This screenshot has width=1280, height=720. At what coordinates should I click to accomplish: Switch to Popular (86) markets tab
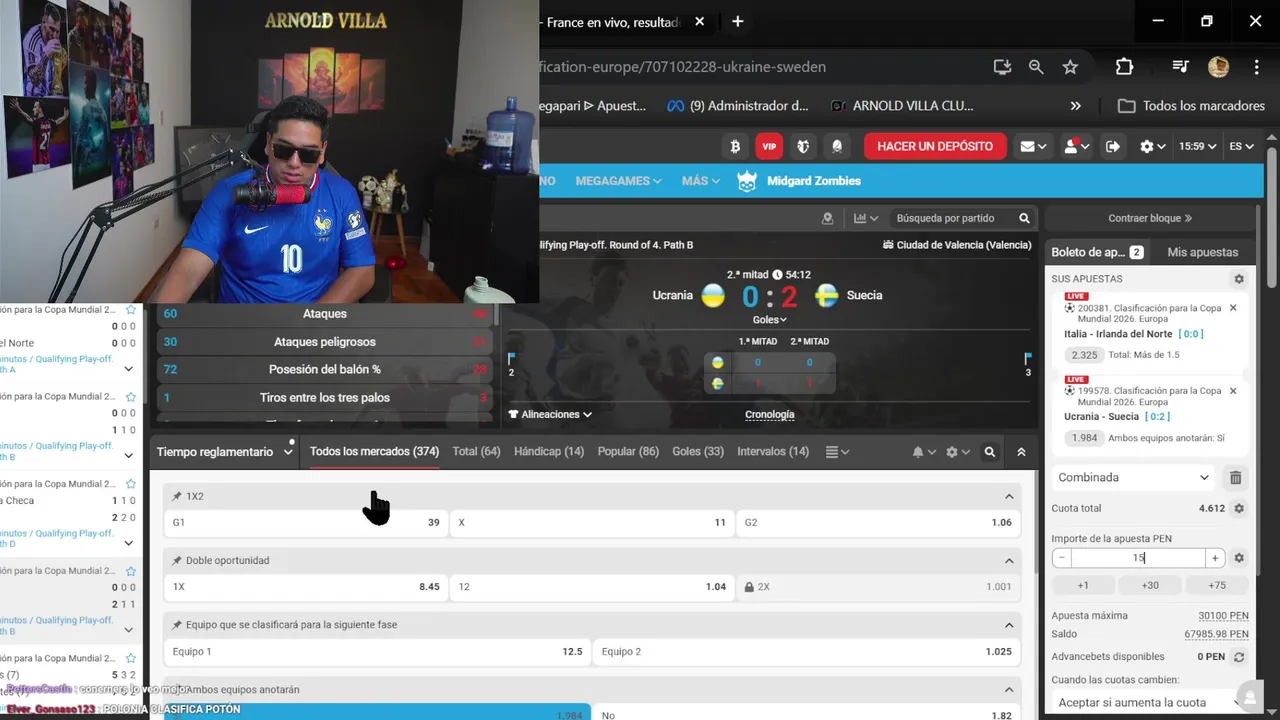[628, 452]
